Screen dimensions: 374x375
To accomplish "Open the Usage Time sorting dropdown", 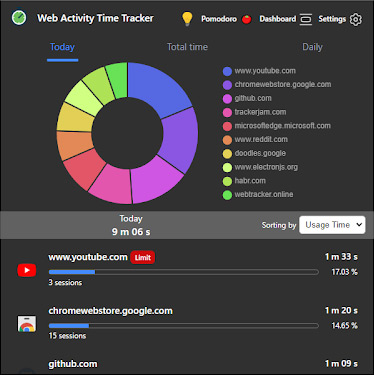I will (332, 225).
